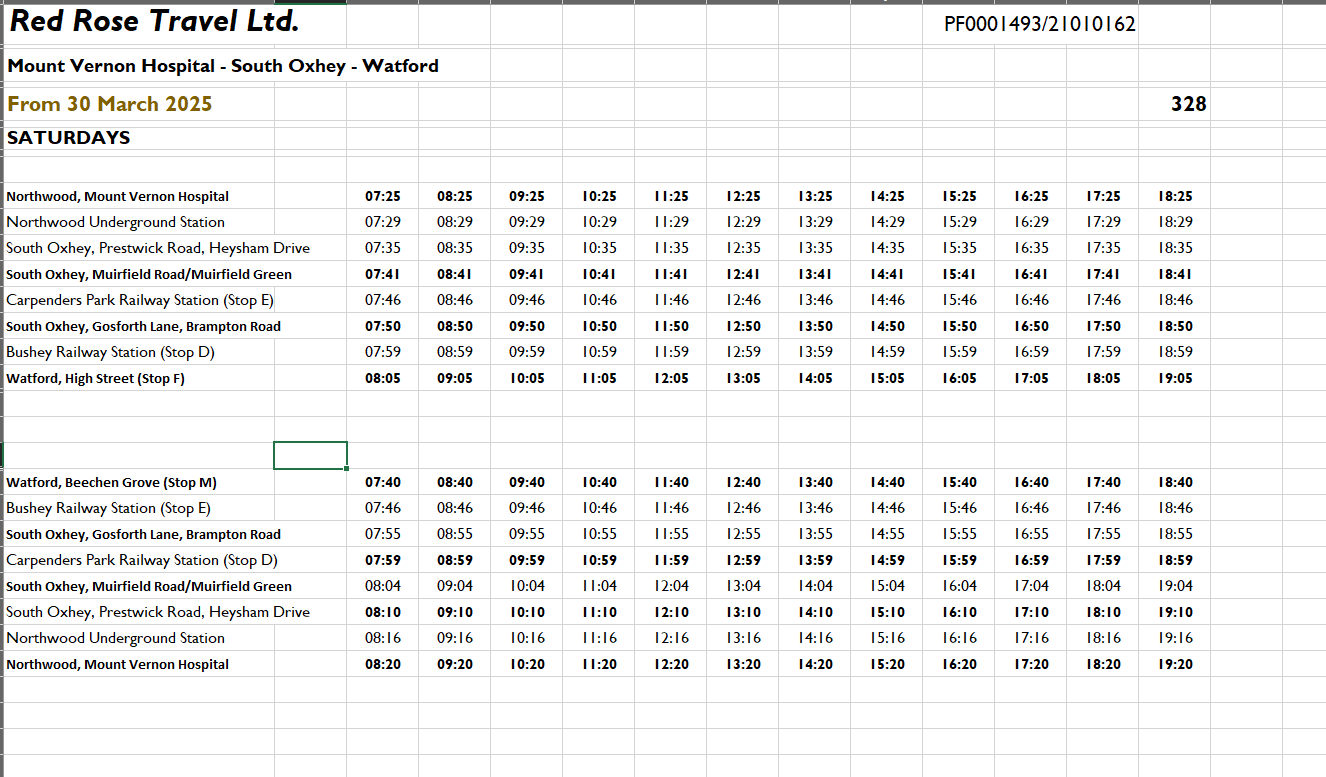Select the 18:25 Mount Vernon Hospital time

point(1175,197)
